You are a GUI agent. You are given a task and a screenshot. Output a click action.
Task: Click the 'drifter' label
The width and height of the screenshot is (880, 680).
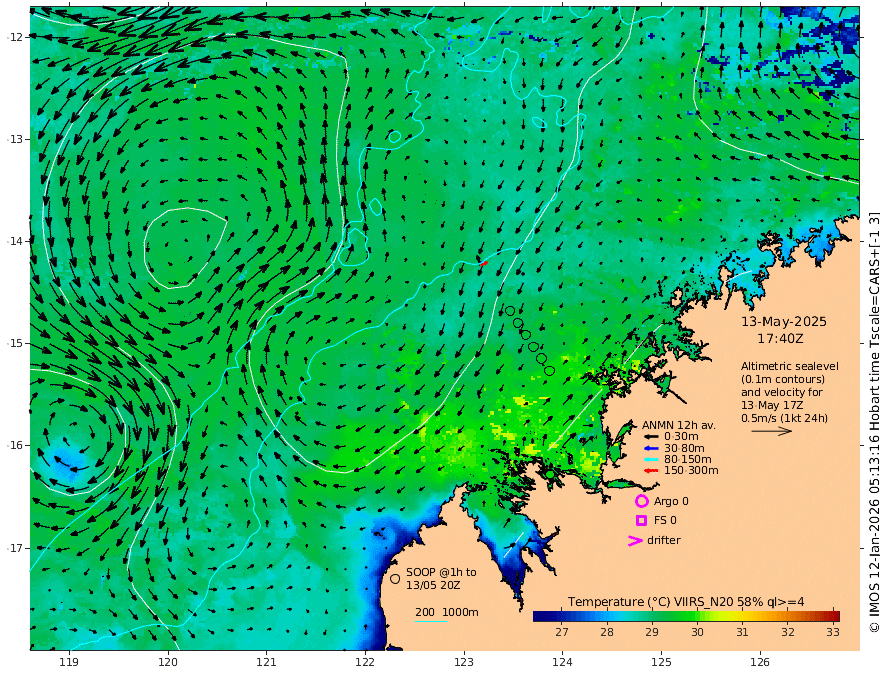pos(664,540)
